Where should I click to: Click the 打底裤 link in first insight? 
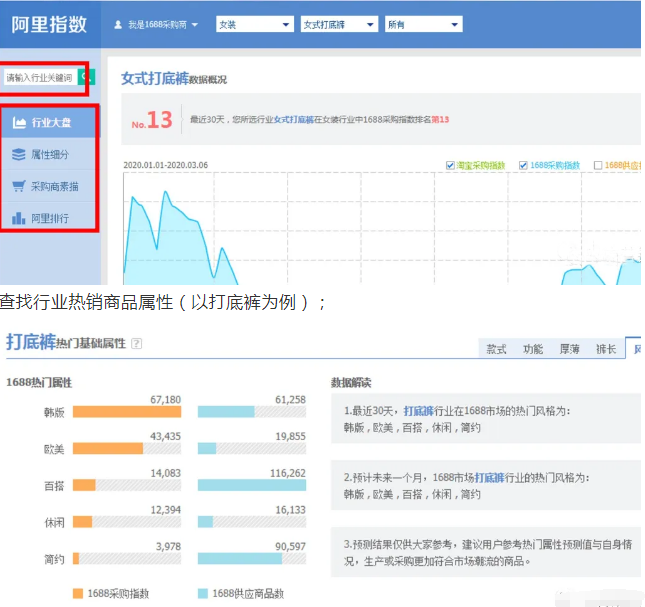419,411
